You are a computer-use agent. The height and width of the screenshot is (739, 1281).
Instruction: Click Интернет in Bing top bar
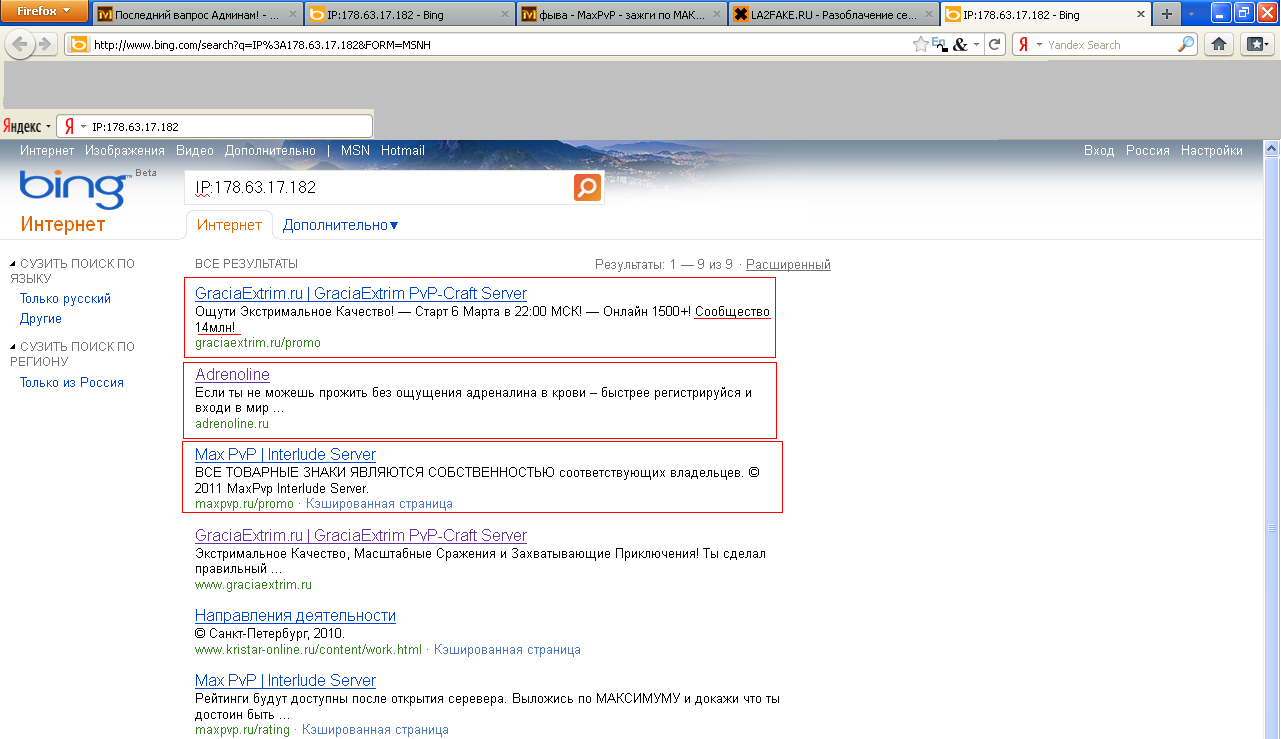(47, 151)
